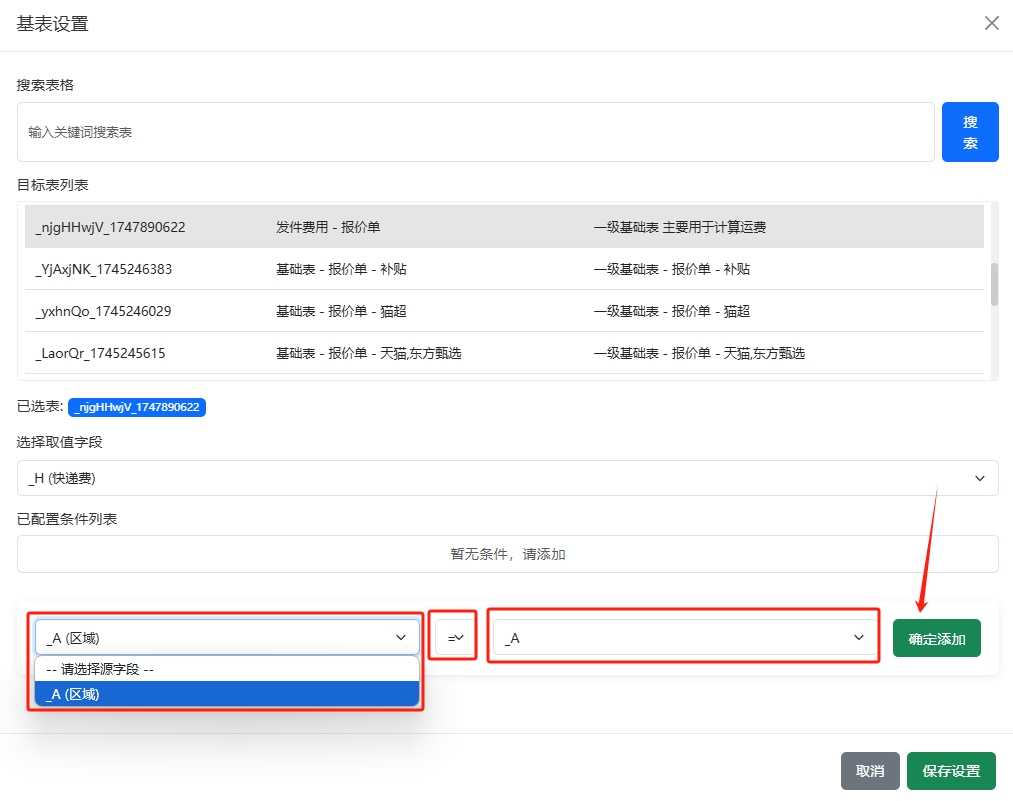Open the 选择取值字段 dropdown showing _H (快递费)
Screen dimensions: 1013x801
point(507,478)
